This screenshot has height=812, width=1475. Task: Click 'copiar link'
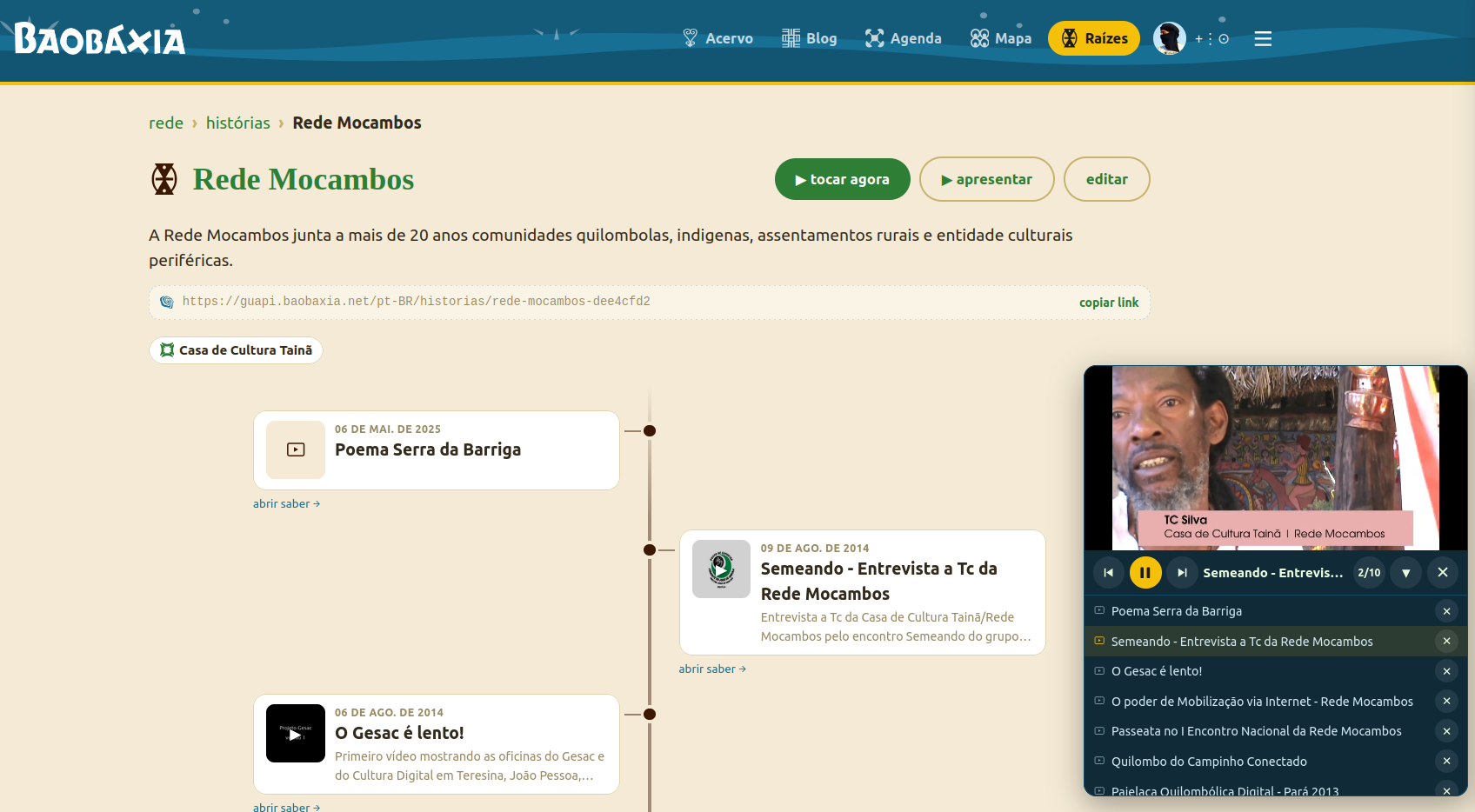tap(1109, 303)
